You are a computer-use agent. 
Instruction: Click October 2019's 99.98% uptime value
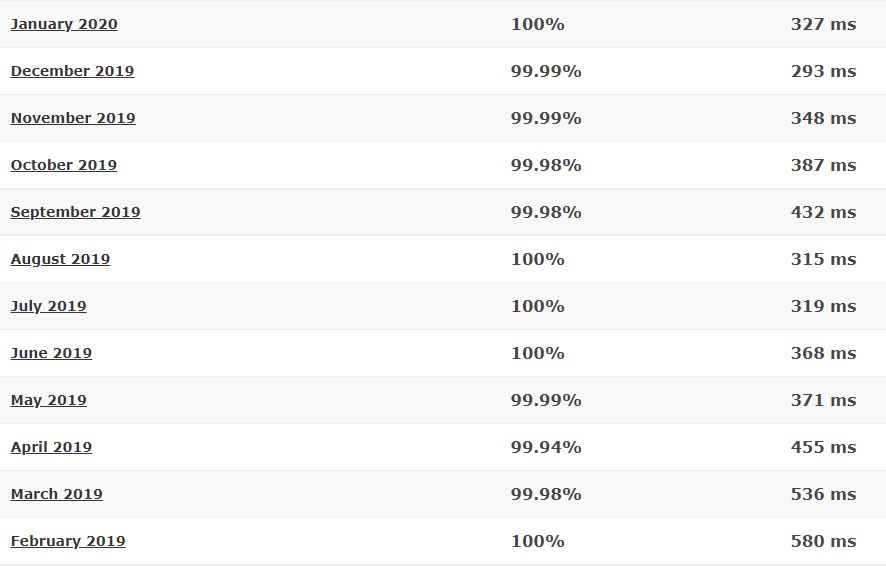(x=546, y=165)
